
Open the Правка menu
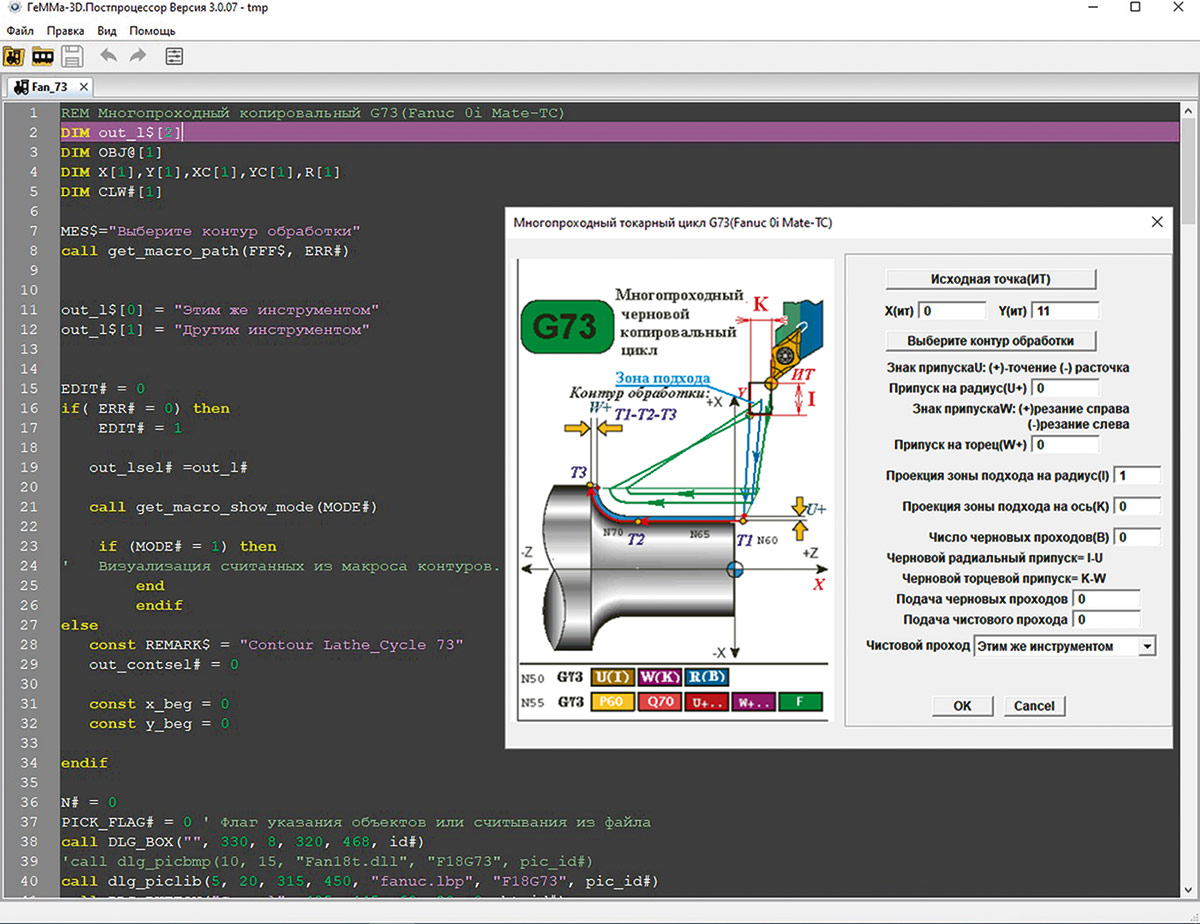(x=65, y=31)
